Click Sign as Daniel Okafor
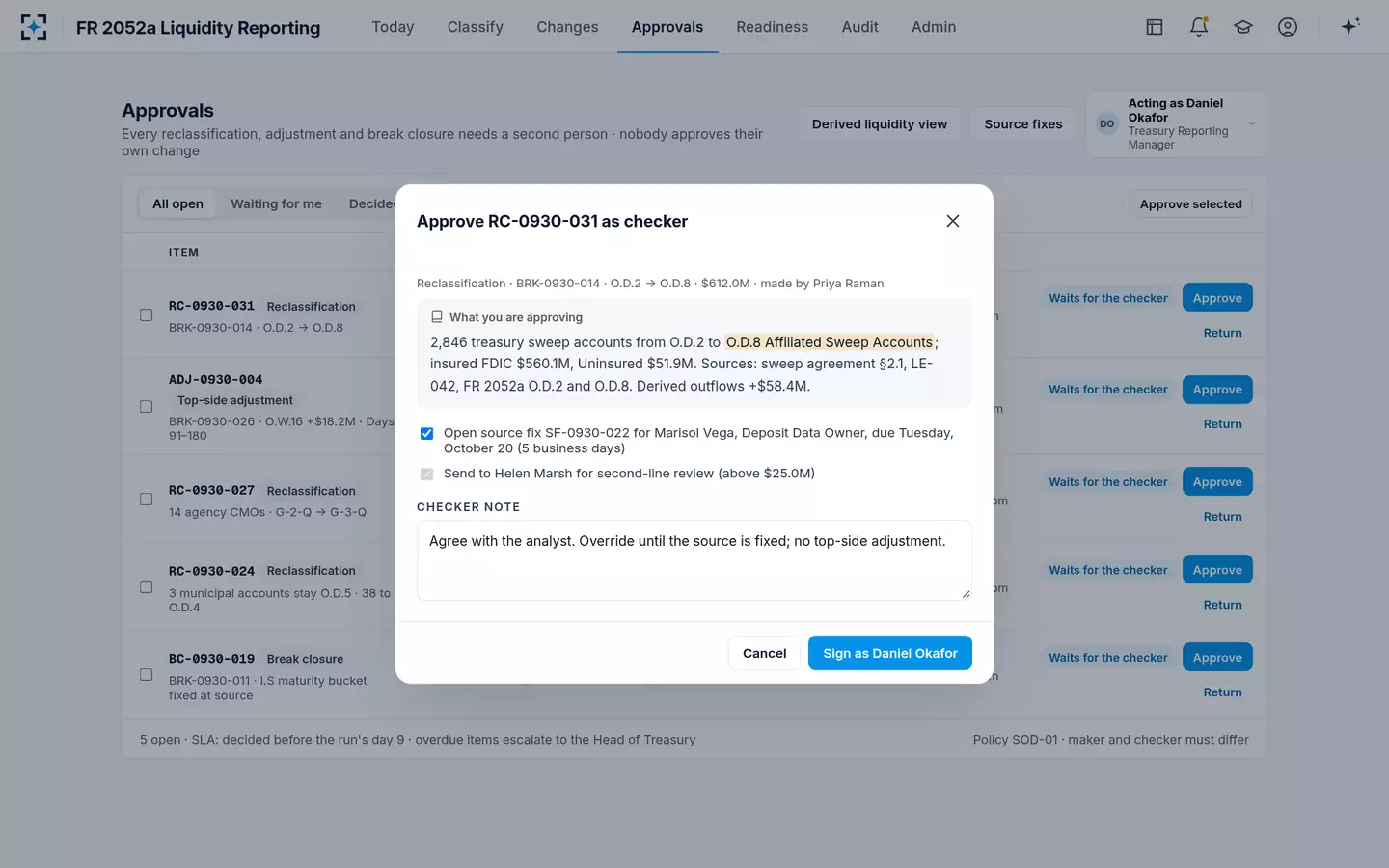 tap(889, 653)
